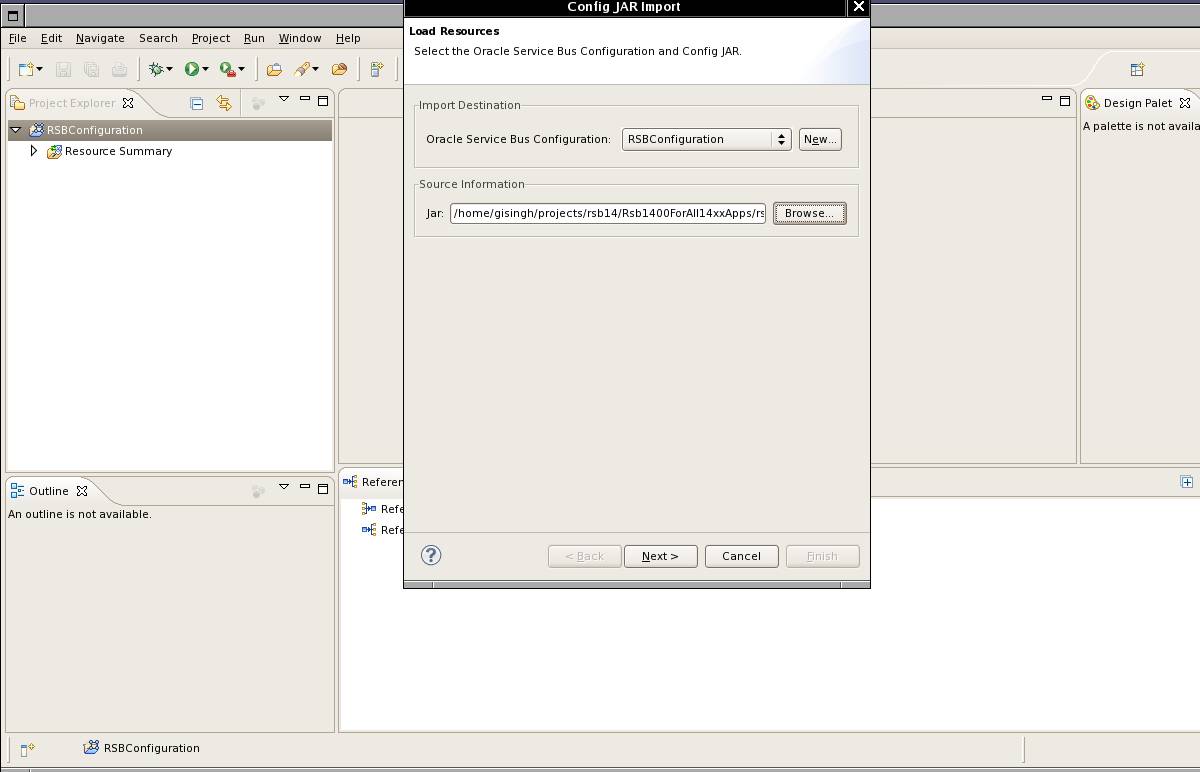The image size is (1200, 772).
Task: Click the green Run icon
Action: tap(191, 69)
